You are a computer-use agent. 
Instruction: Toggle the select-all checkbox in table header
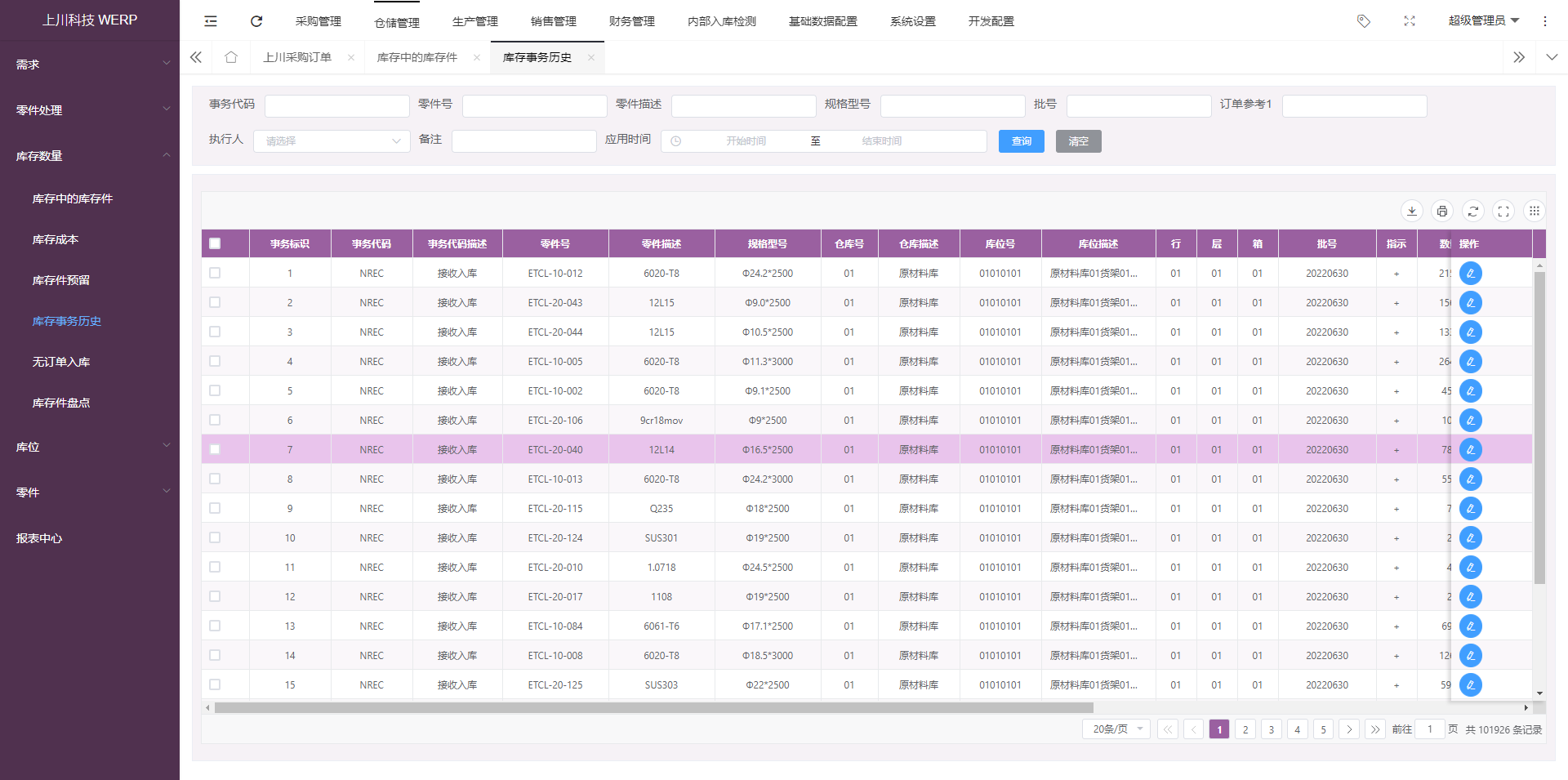[215, 243]
